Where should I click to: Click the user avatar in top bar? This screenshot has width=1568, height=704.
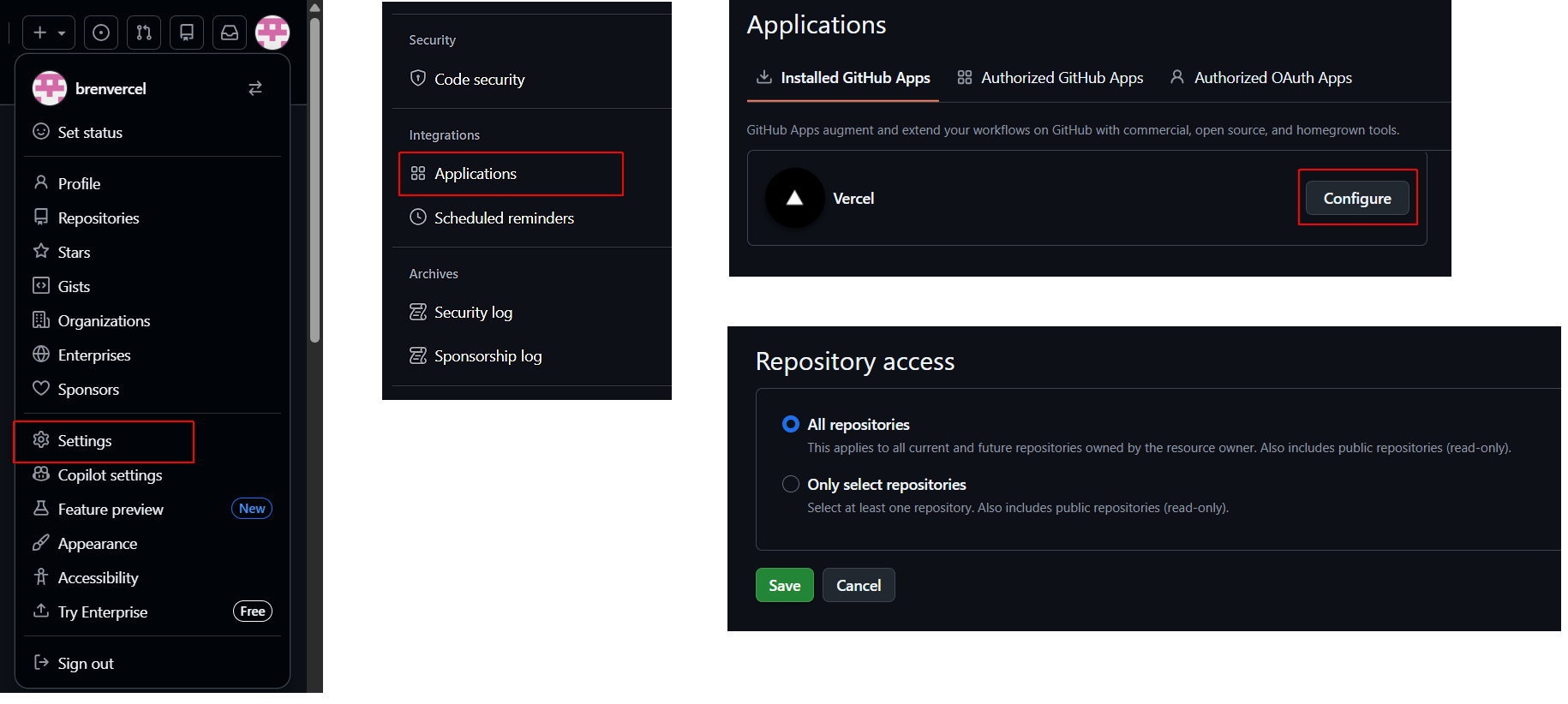click(272, 33)
